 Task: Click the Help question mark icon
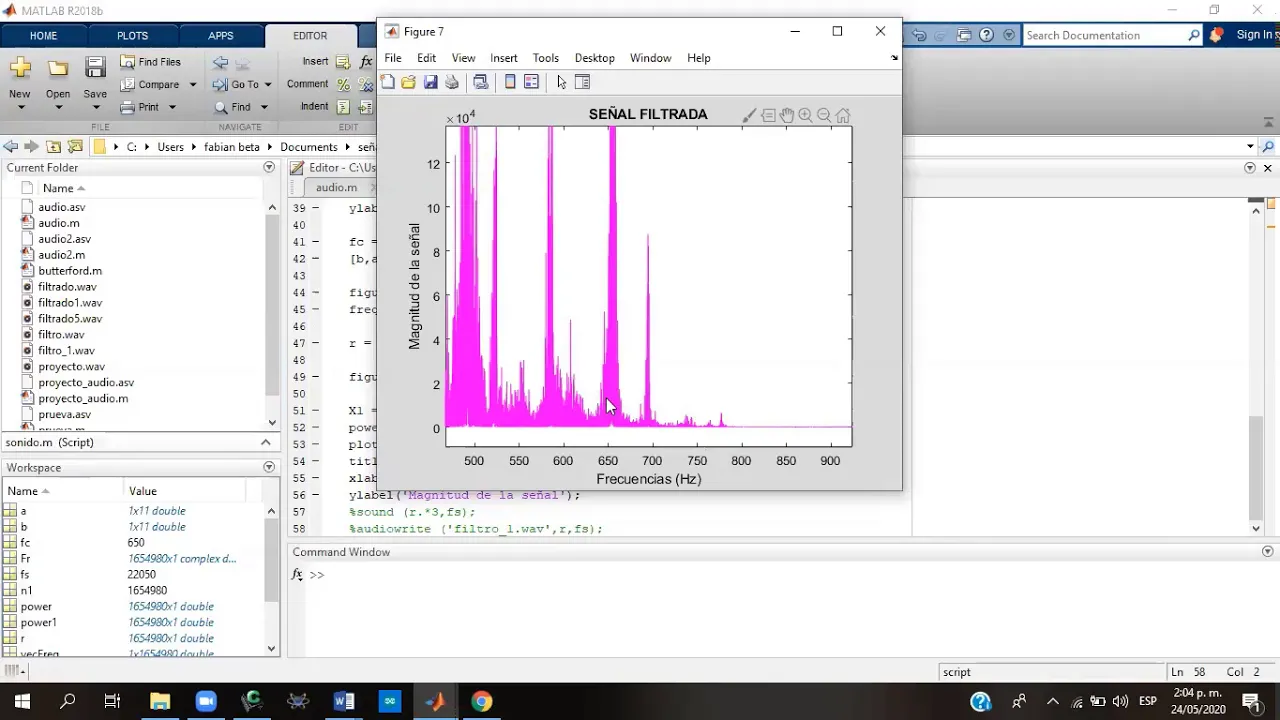(x=987, y=35)
